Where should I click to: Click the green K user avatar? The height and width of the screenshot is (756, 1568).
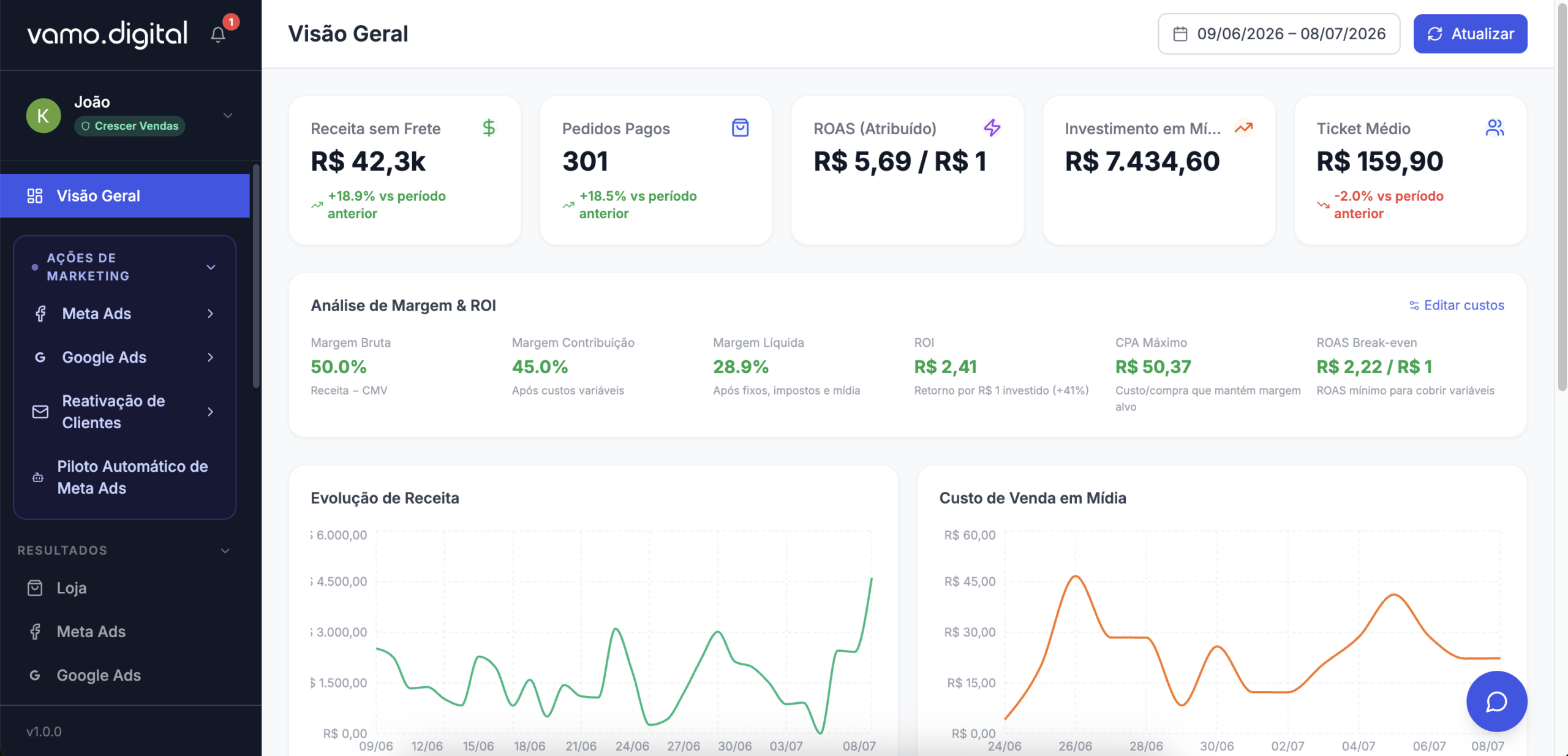click(x=43, y=115)
